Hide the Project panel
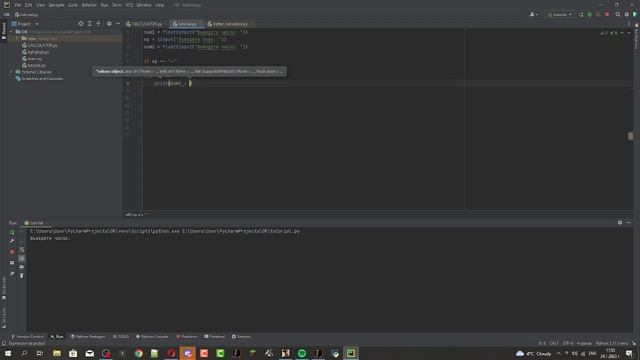 point(118,24)
